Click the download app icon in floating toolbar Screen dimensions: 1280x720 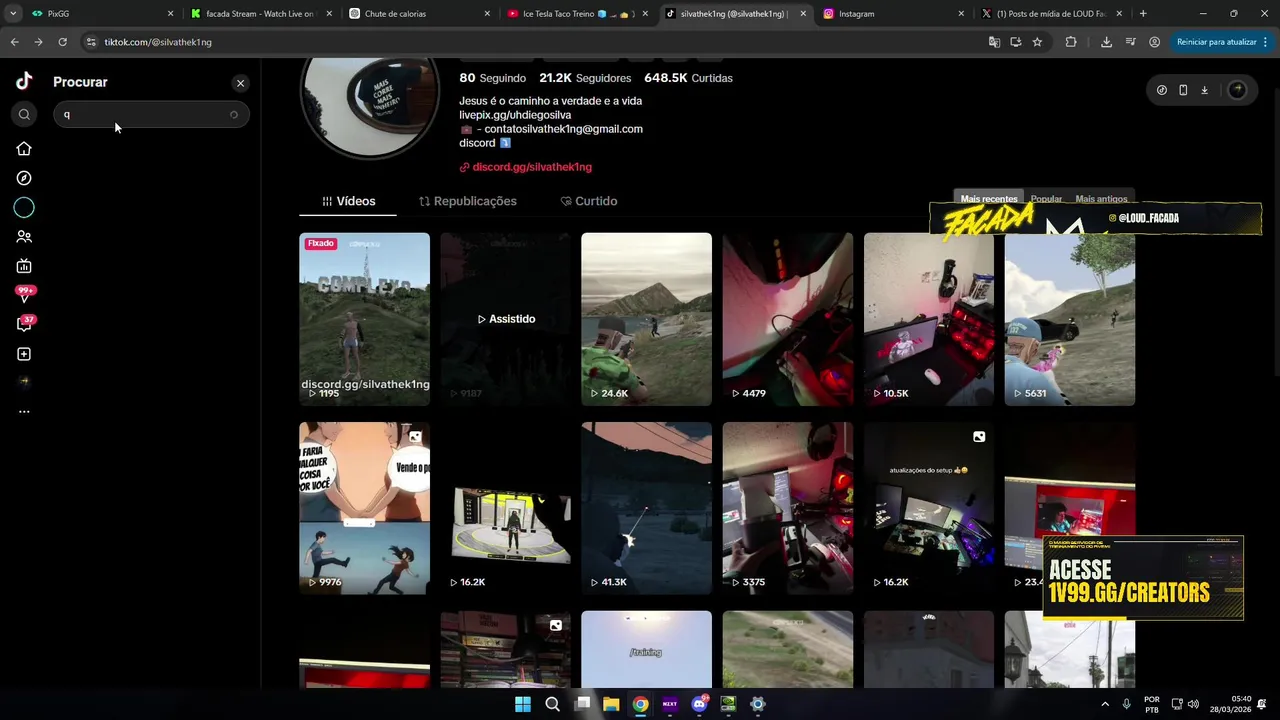tap(1204, 90)
